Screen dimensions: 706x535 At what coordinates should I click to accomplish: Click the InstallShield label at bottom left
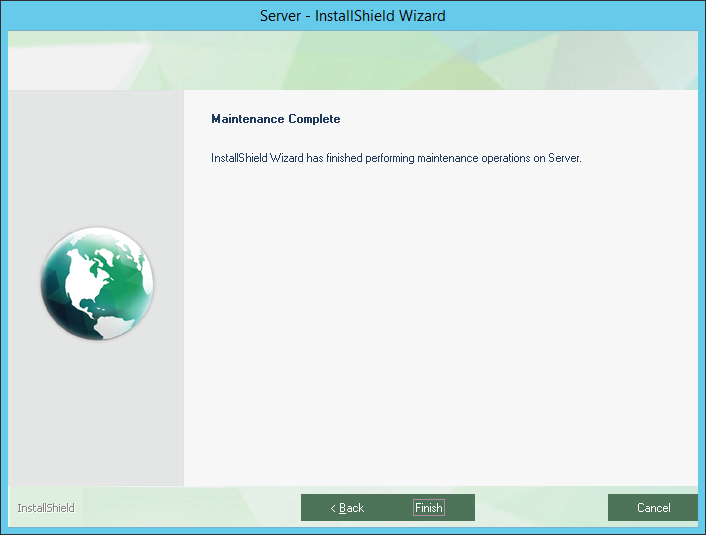click(46, 508)
